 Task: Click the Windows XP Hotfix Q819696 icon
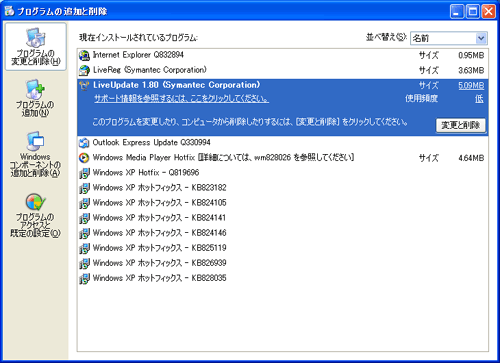pos(84,173)
